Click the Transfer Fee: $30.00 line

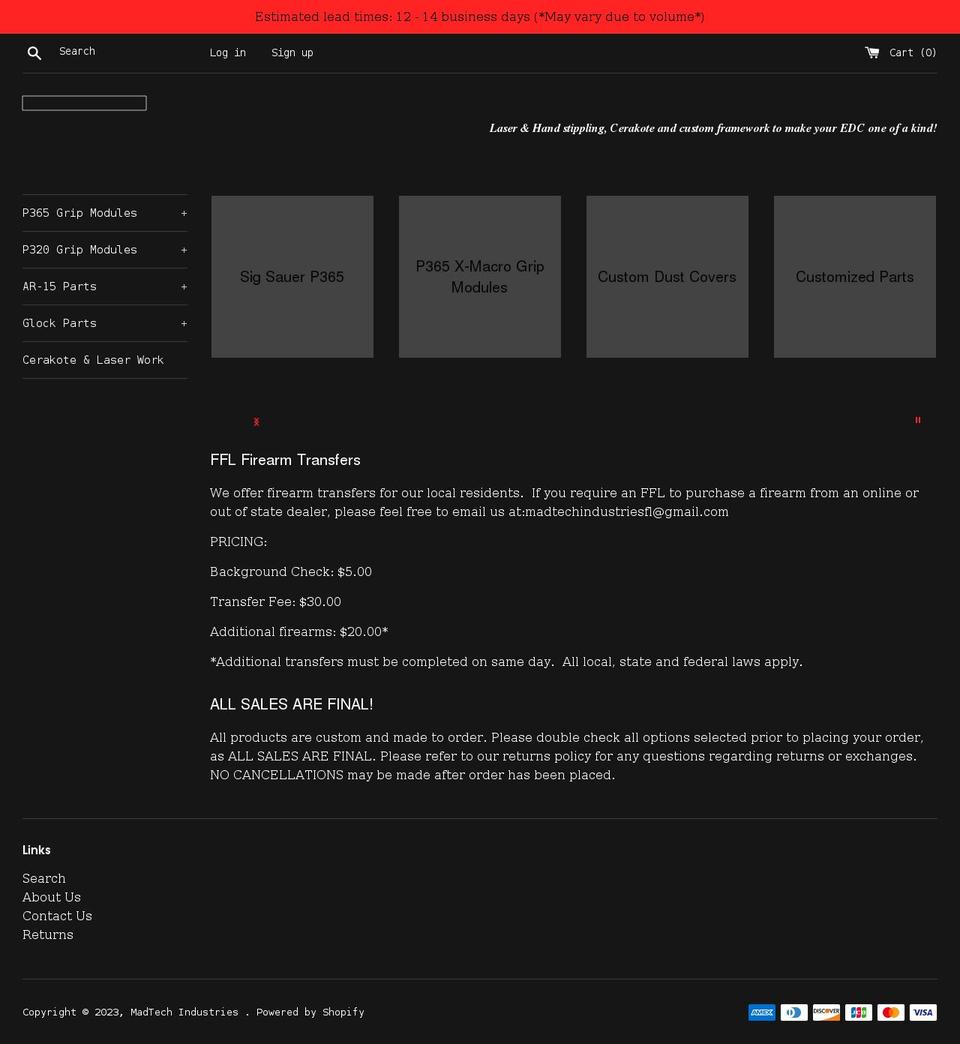click(x=276, y=601)
